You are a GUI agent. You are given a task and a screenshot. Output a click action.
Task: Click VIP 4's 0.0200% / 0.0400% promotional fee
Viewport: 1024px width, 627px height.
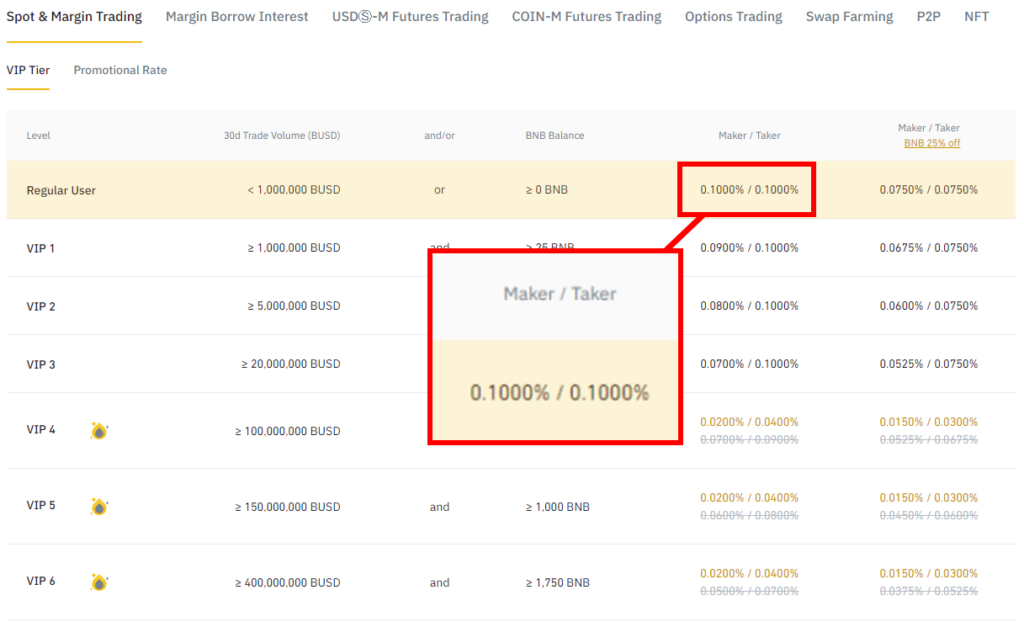coord(749,422)
